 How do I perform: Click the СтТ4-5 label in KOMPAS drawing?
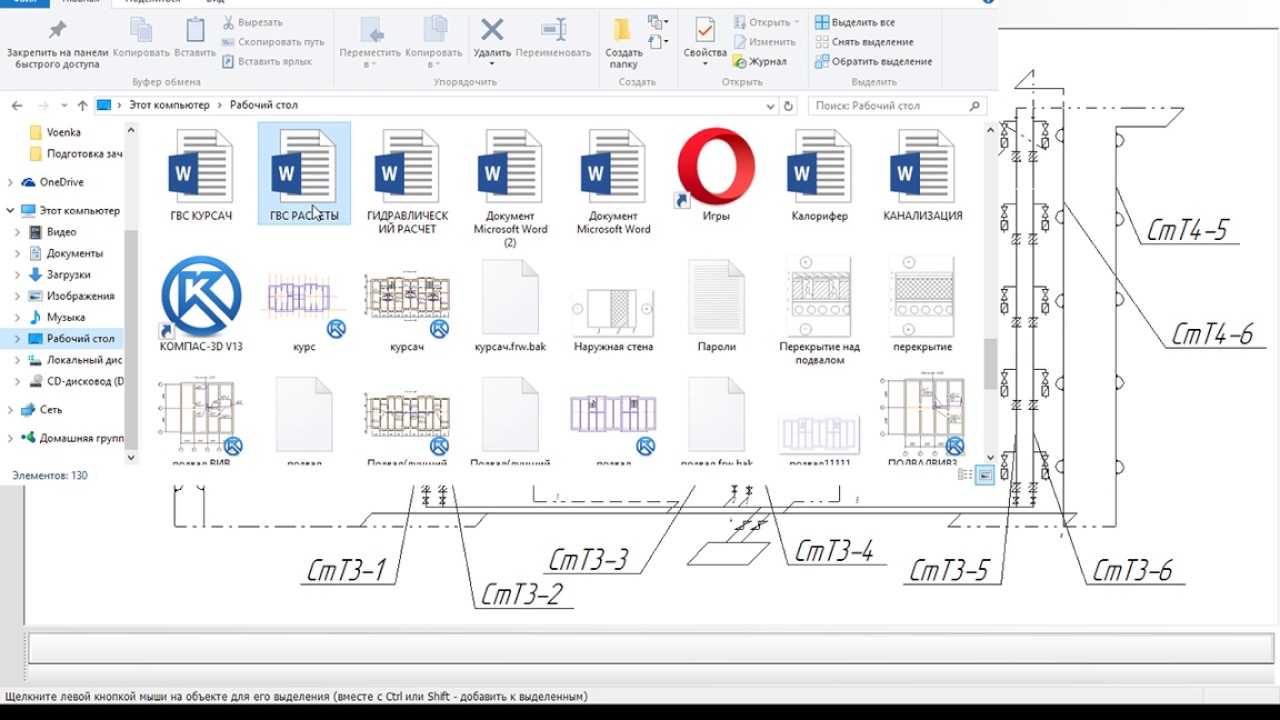(1188, 231)
